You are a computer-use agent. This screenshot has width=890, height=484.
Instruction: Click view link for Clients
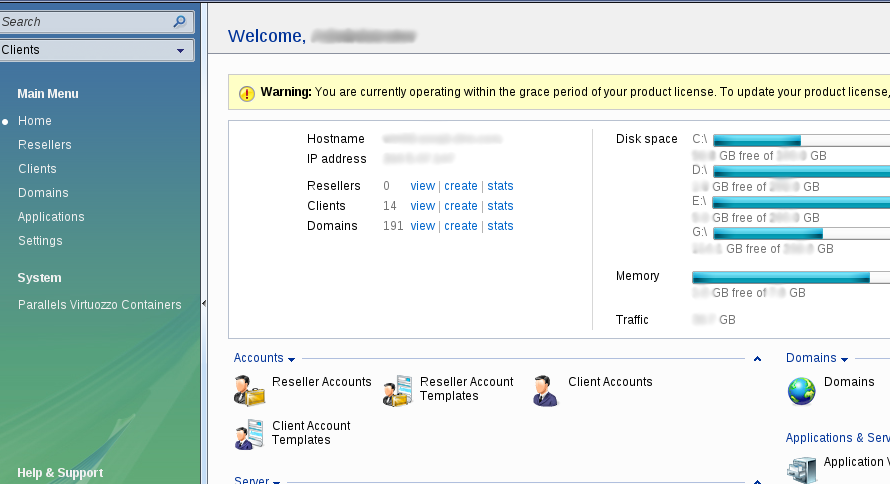[x=423, y=206]
